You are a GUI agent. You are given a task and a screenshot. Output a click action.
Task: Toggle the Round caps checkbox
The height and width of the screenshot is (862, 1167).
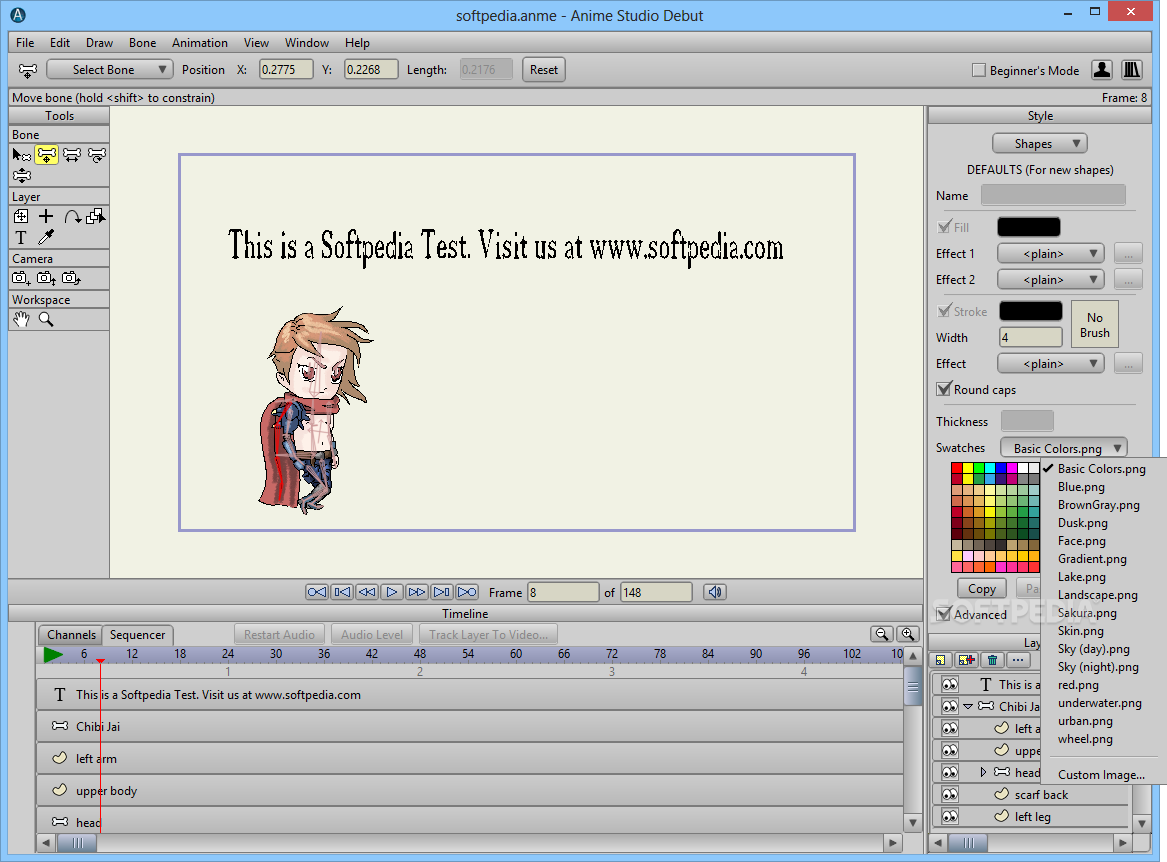pyautogui.click(x=944, y=389)
